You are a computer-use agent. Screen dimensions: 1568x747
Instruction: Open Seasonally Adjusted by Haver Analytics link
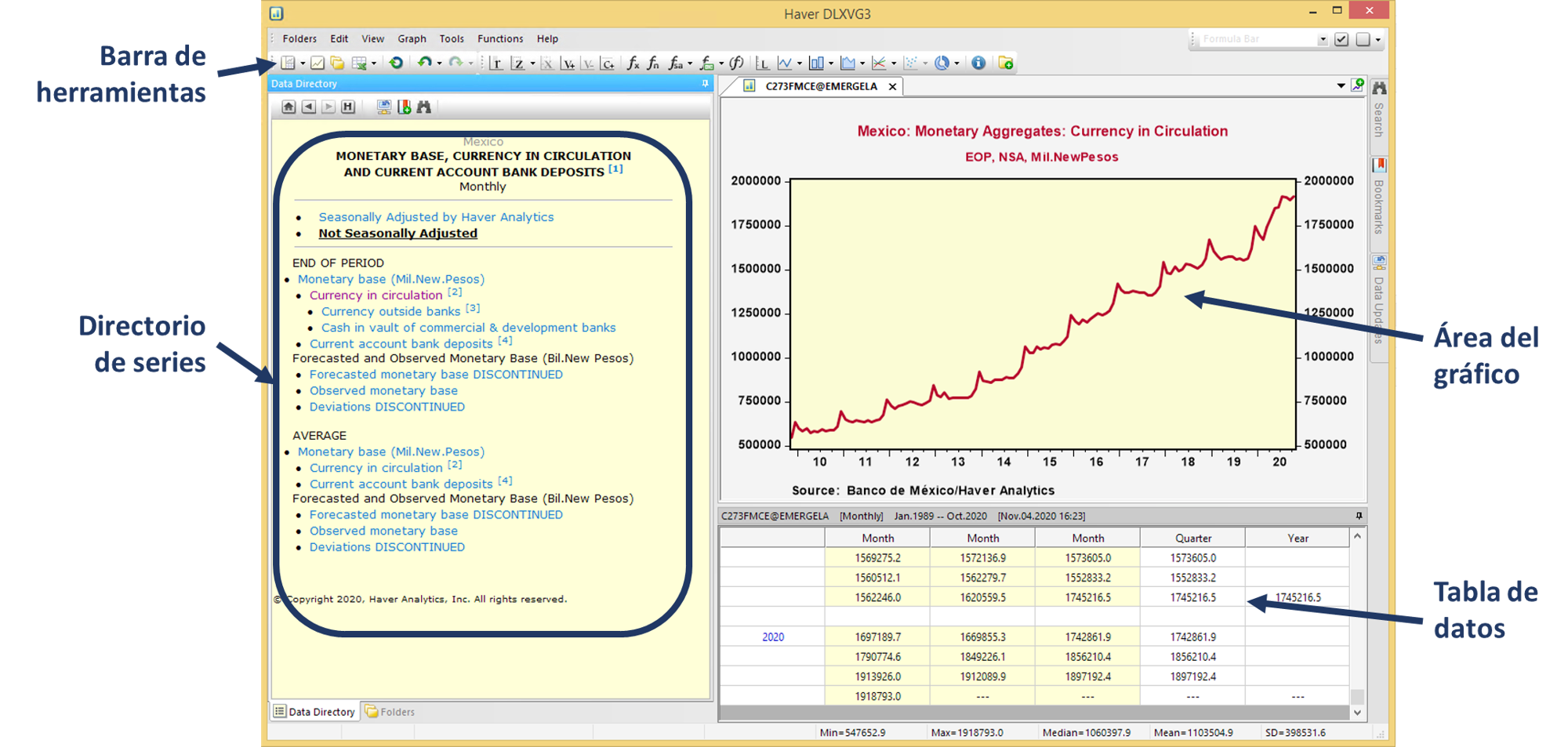pos(435,217)
